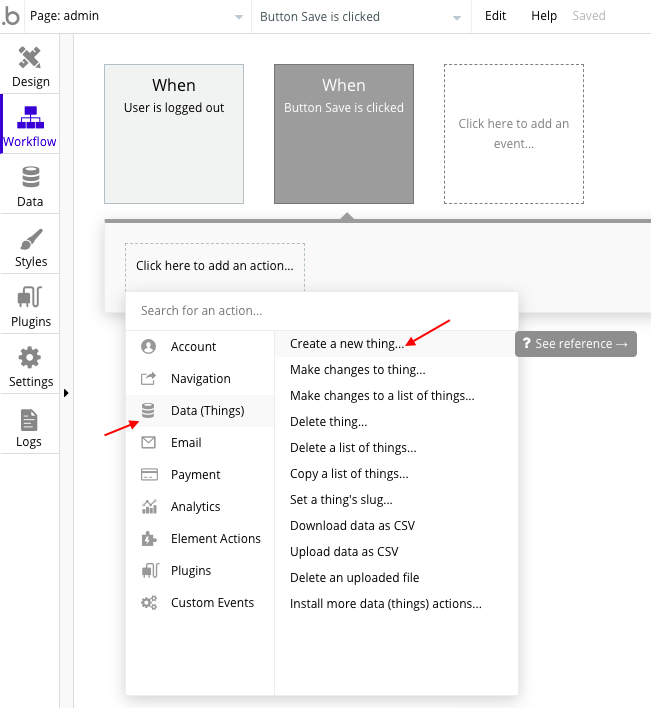Click here to add an action box

pyautogui.click(x=215, y=266)
